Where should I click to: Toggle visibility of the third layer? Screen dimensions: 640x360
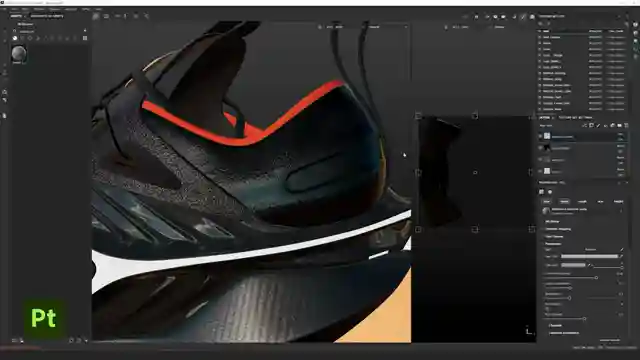coord(540,160)
